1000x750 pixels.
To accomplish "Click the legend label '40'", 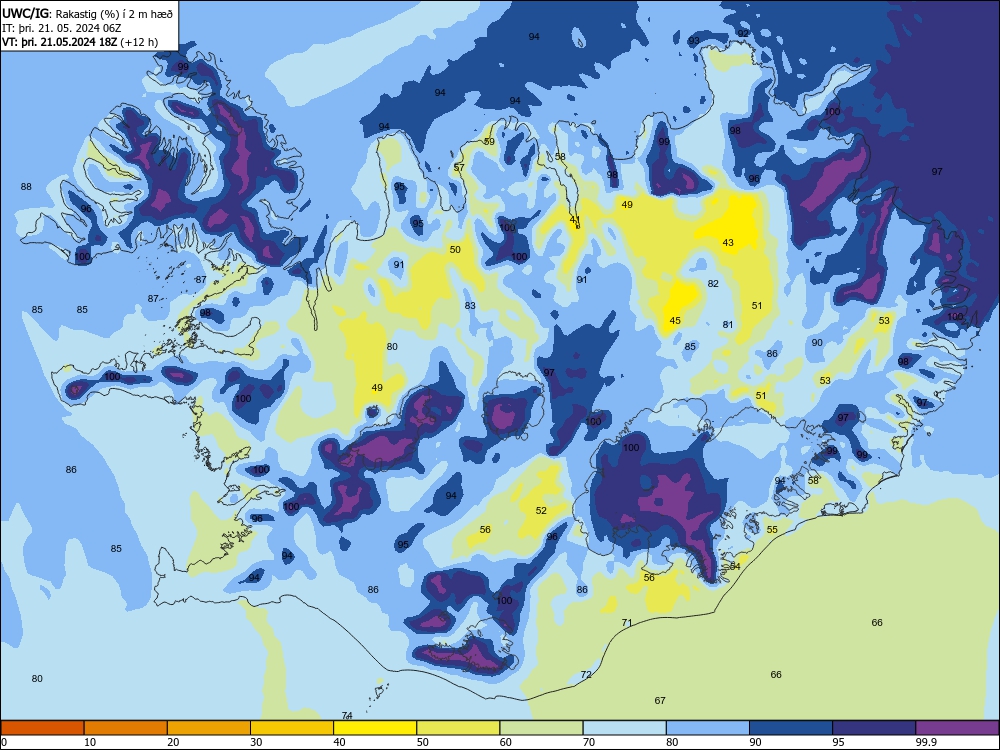I will point(339,742).
